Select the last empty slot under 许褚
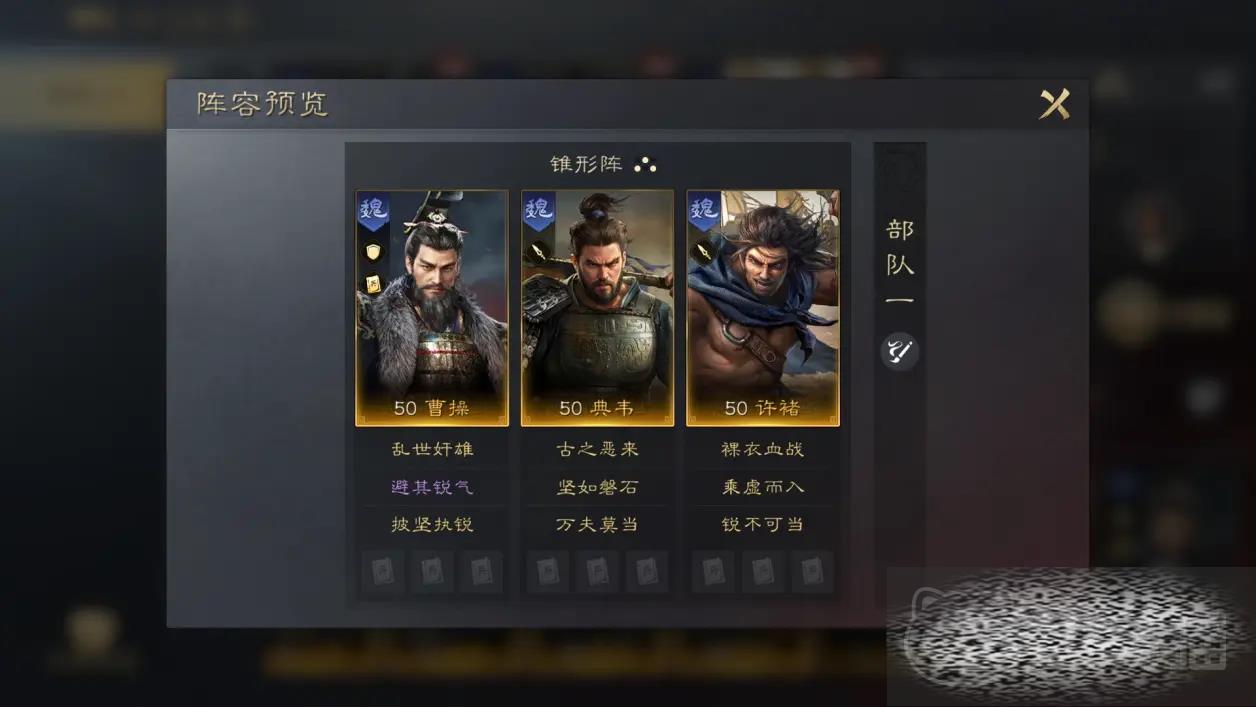Viewport: 1256px width, 707px height. tap(812, 571)
